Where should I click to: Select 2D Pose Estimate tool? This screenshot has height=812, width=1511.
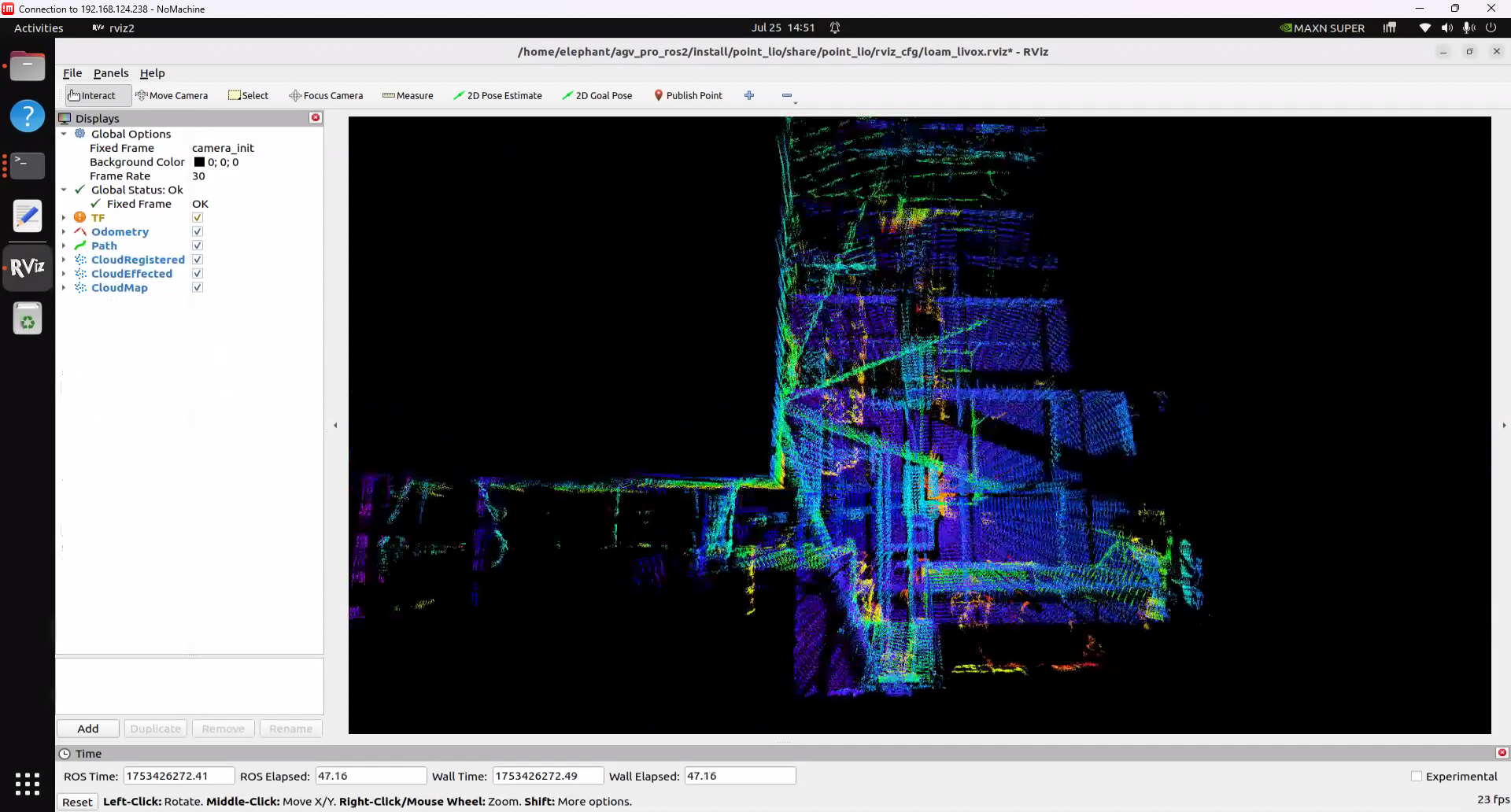[497, 95]
